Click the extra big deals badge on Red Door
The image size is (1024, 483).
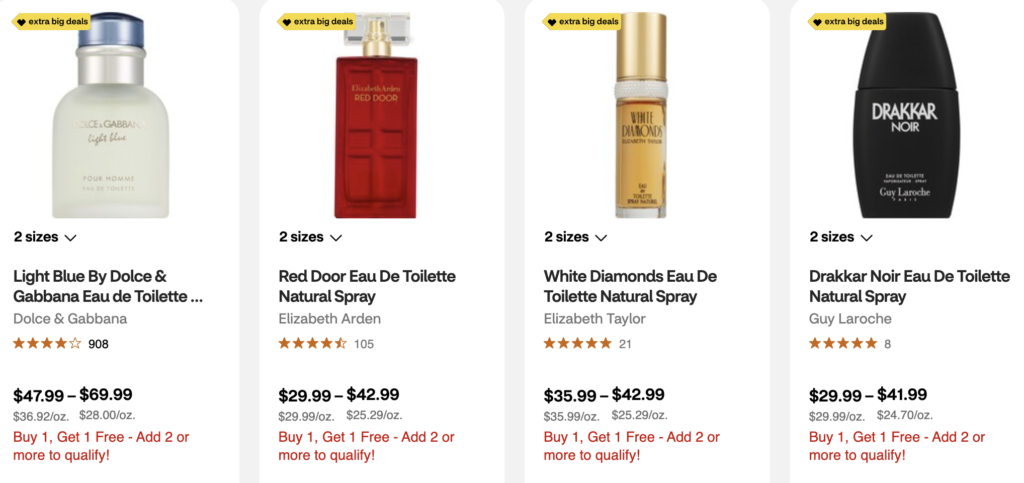(x=316, y=22)
